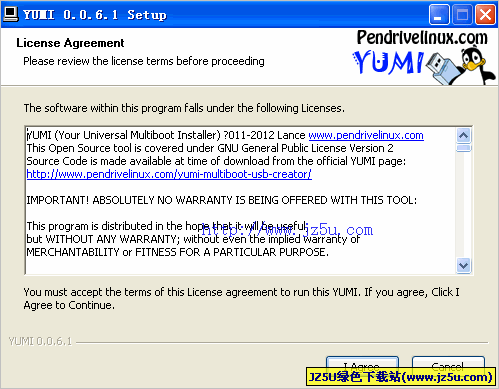Click the I Agree button
Image resolution: width=499 pixels, height=389 pixels.
362,367
